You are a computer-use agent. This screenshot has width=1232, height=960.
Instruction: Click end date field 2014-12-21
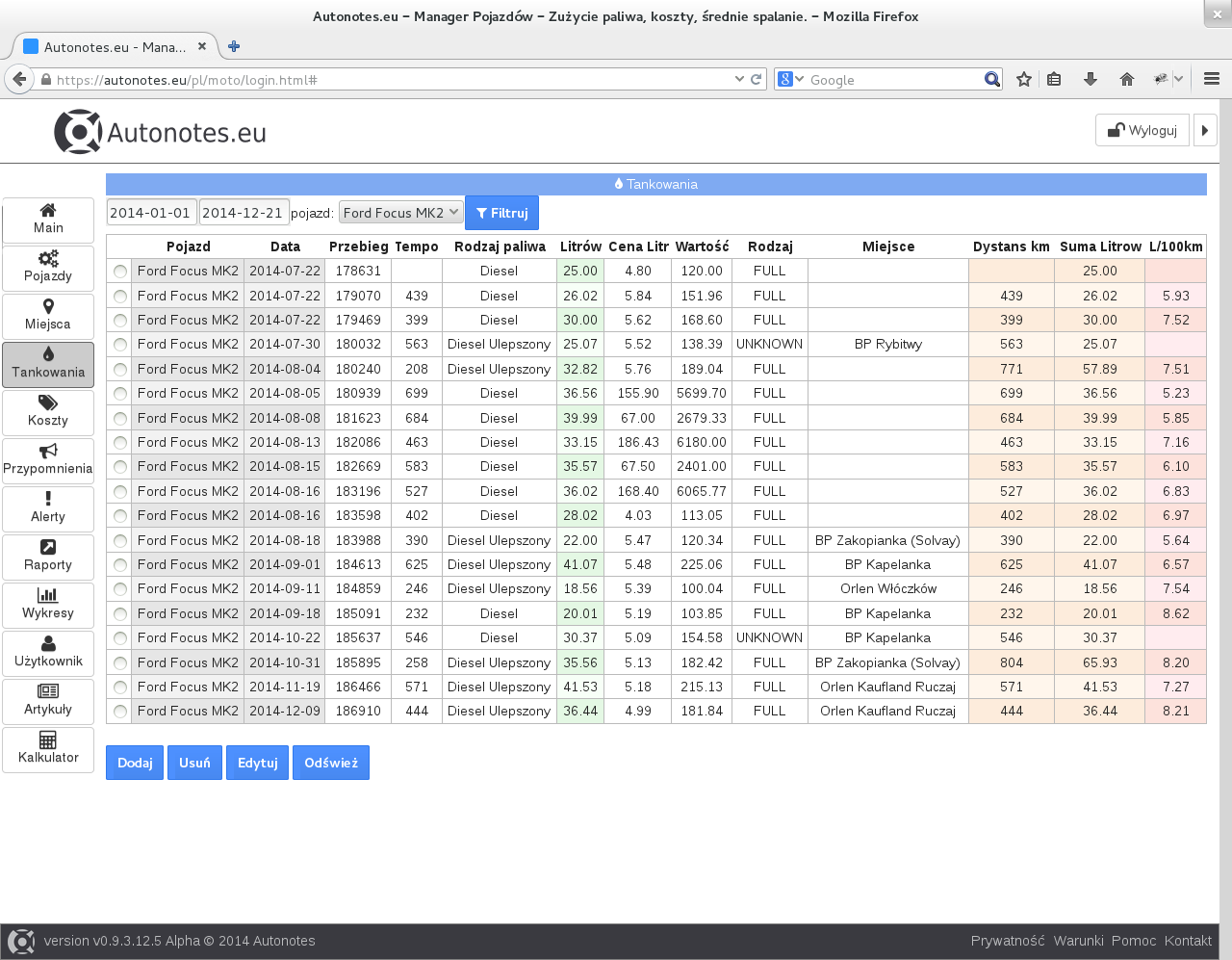(244, 213)
